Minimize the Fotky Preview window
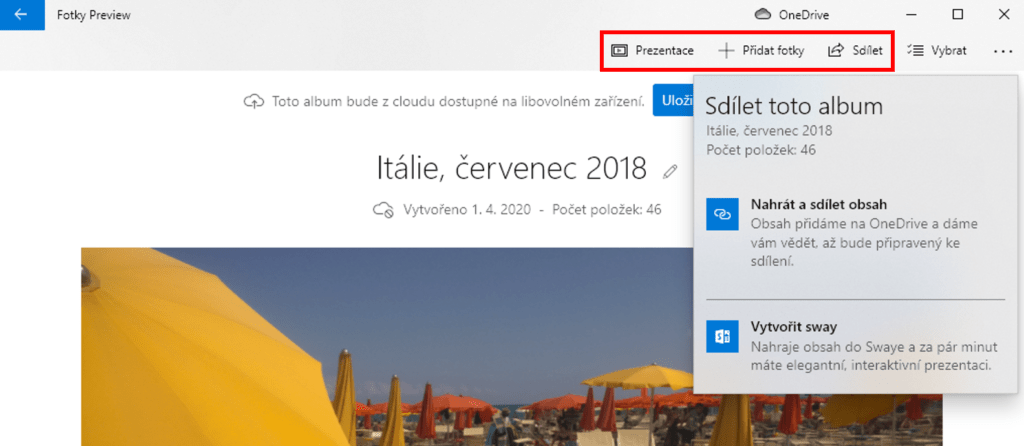The width and height of the screenshot is (1024, 446). tap(911, 15)
